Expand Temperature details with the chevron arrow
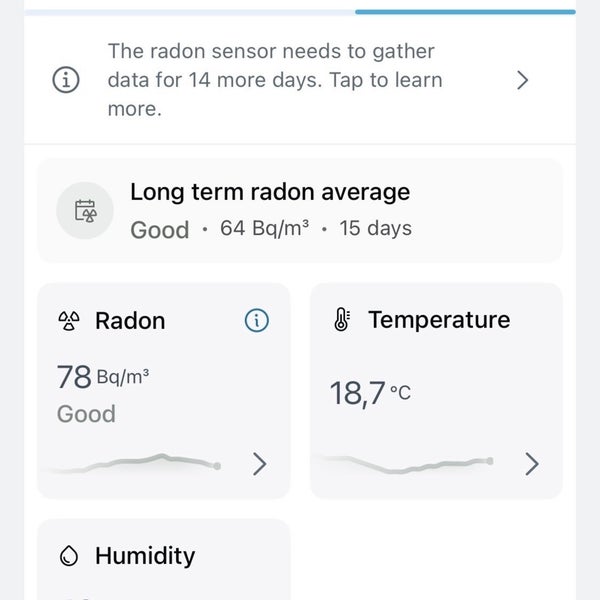 coord(532,464)
